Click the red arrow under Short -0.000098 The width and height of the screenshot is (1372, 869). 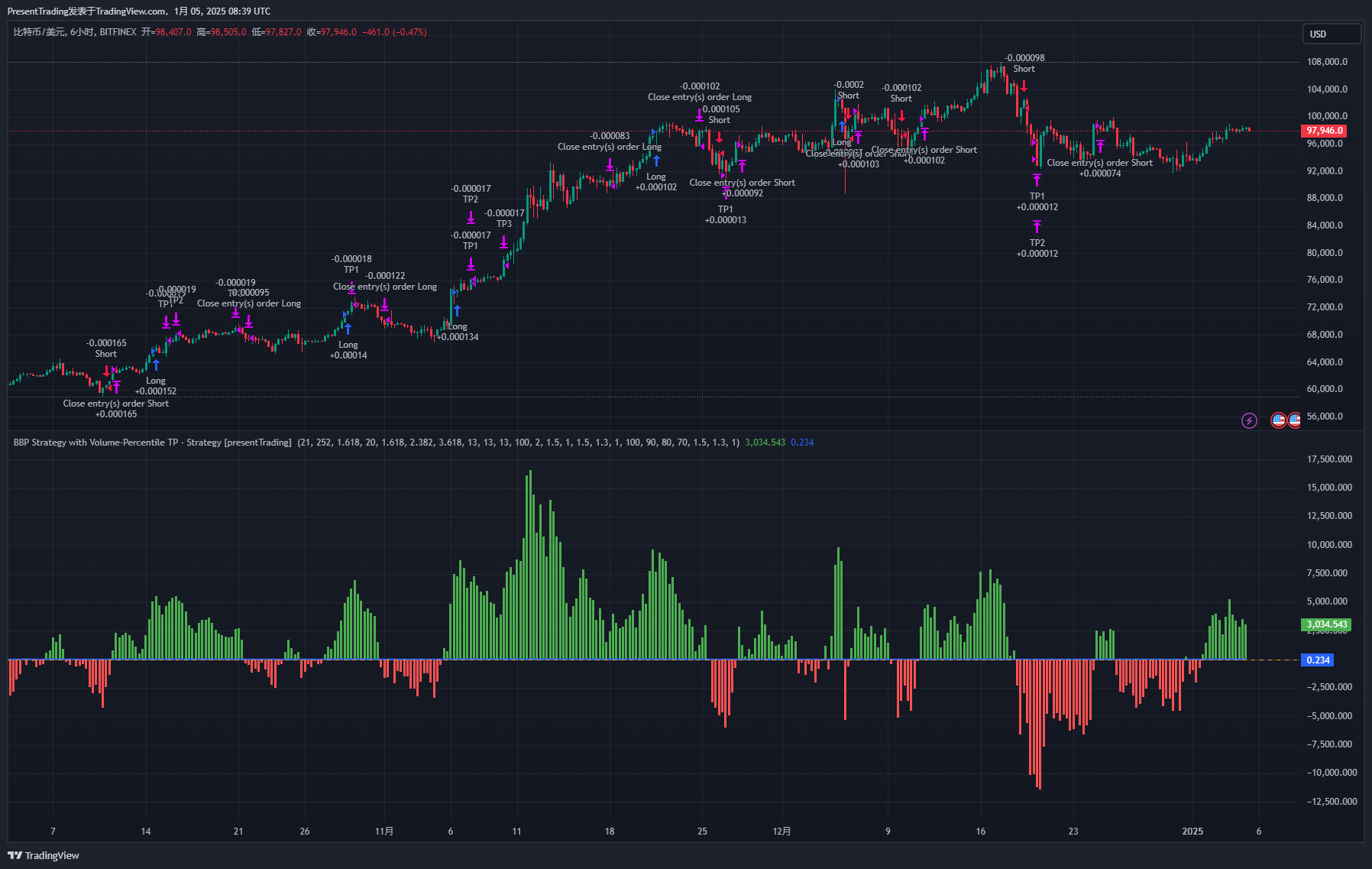1024,86
